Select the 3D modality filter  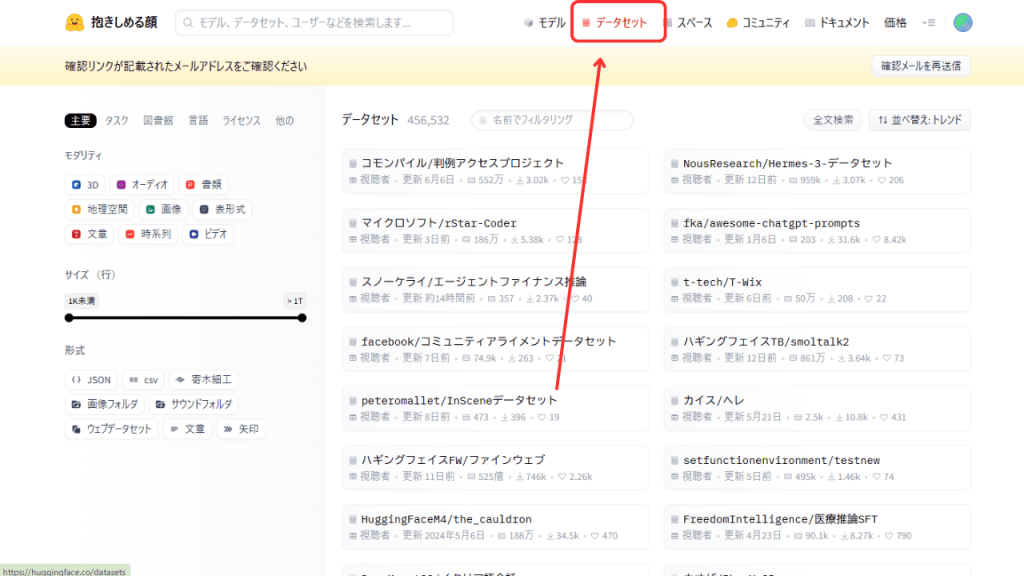(85, 185)
